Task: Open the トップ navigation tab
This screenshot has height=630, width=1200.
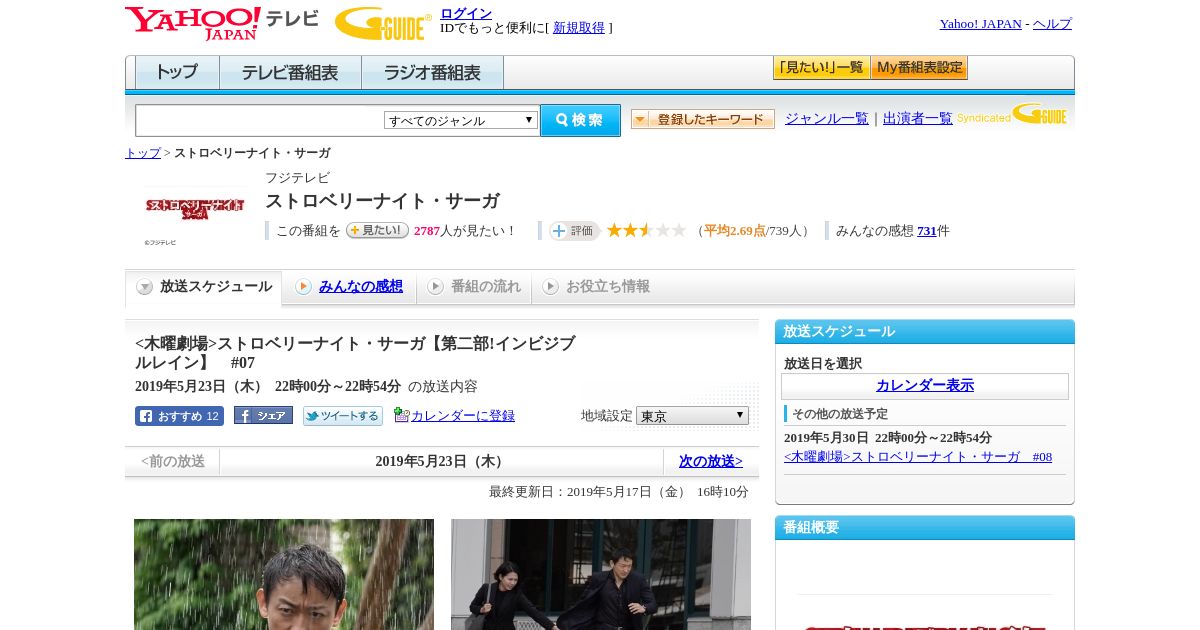Action: tap(177, 73)
